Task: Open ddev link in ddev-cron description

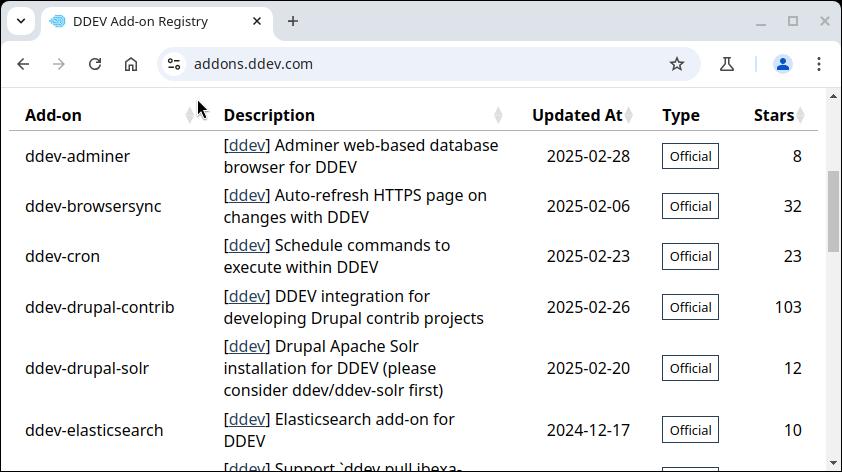Action: pos(246,245)
